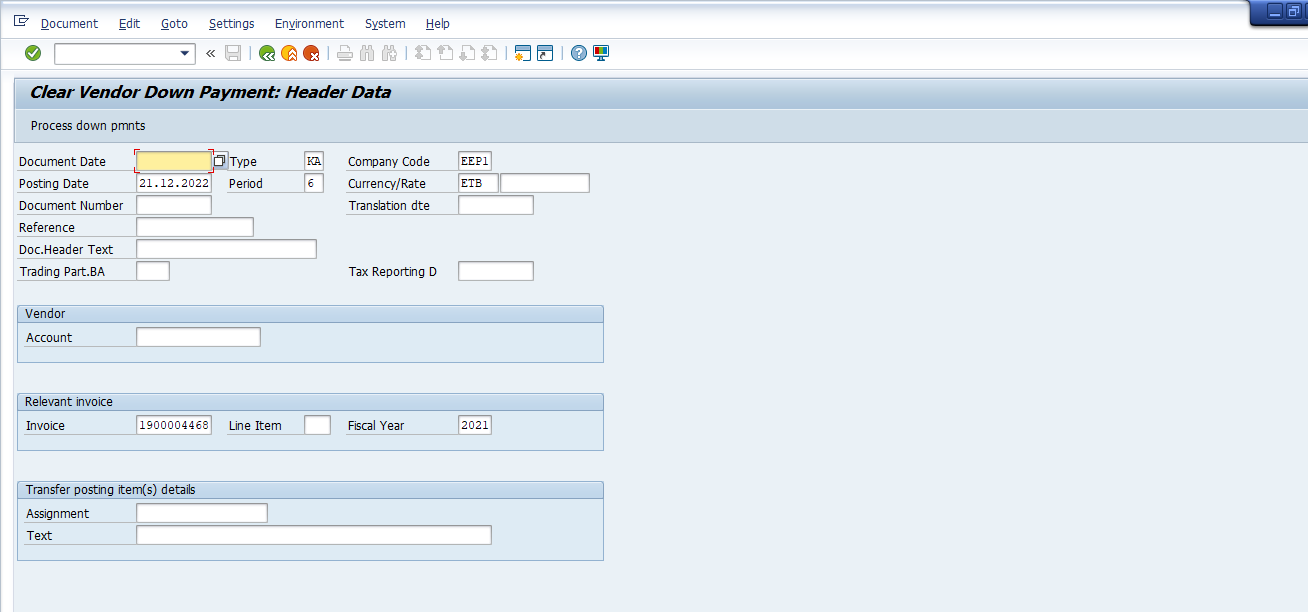Click the Next Page icon

(467, 54)
